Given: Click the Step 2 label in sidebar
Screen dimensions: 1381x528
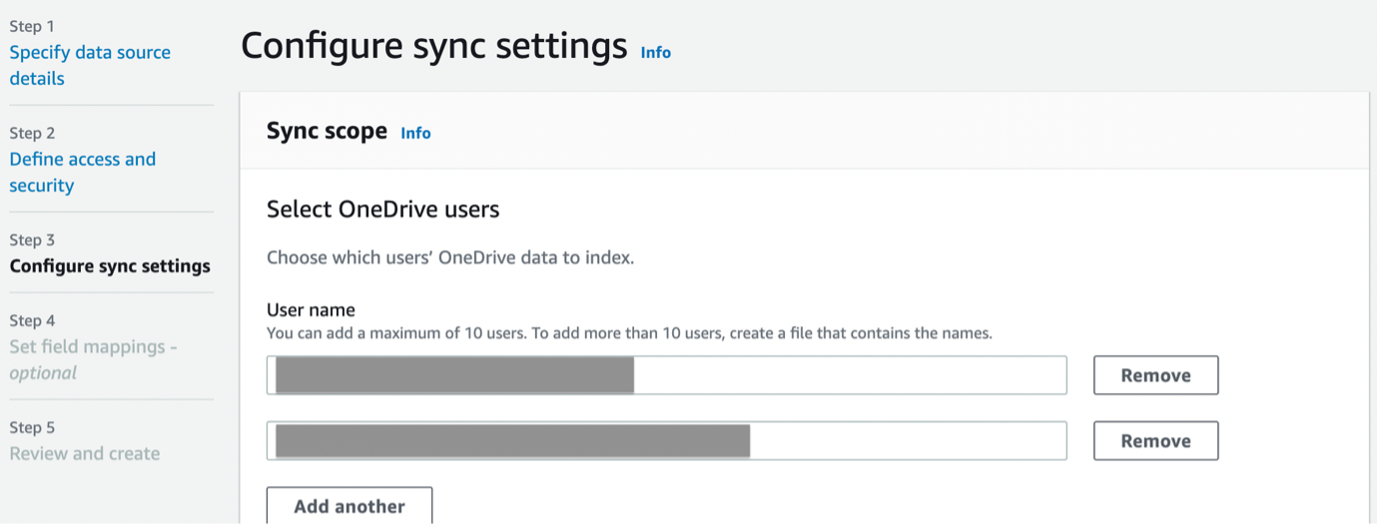Looking at the screenshot, I should point(32,133).
